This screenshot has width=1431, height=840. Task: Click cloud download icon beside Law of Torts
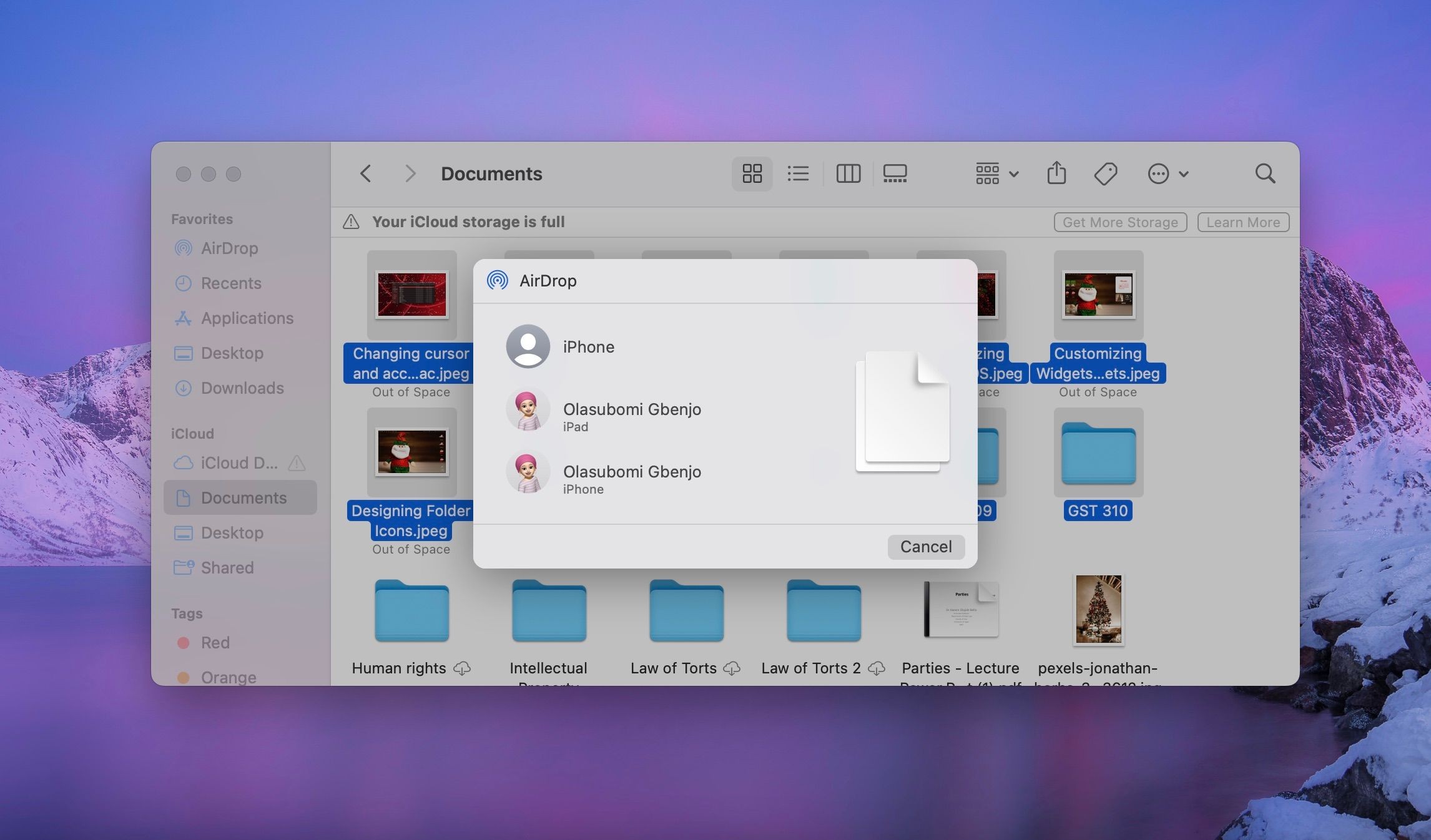pos(732,668)
